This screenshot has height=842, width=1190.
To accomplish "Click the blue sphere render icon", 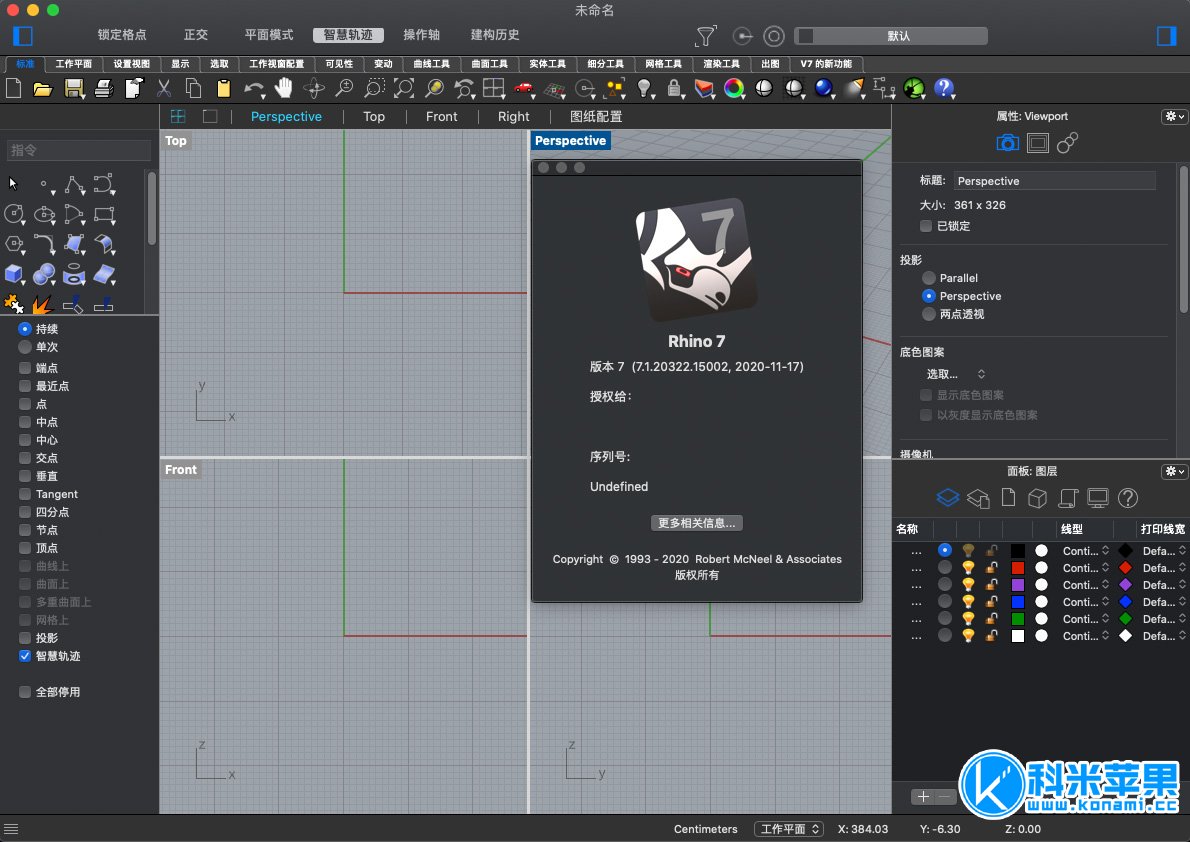I will coord(823,88).
